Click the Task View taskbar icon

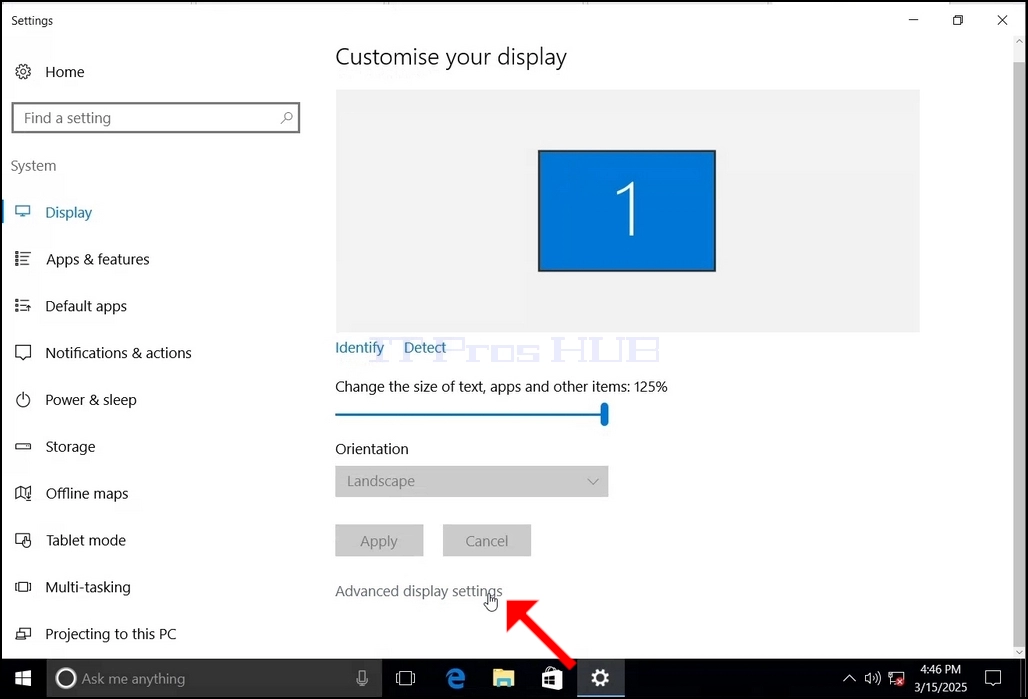[x=406, y=678]
